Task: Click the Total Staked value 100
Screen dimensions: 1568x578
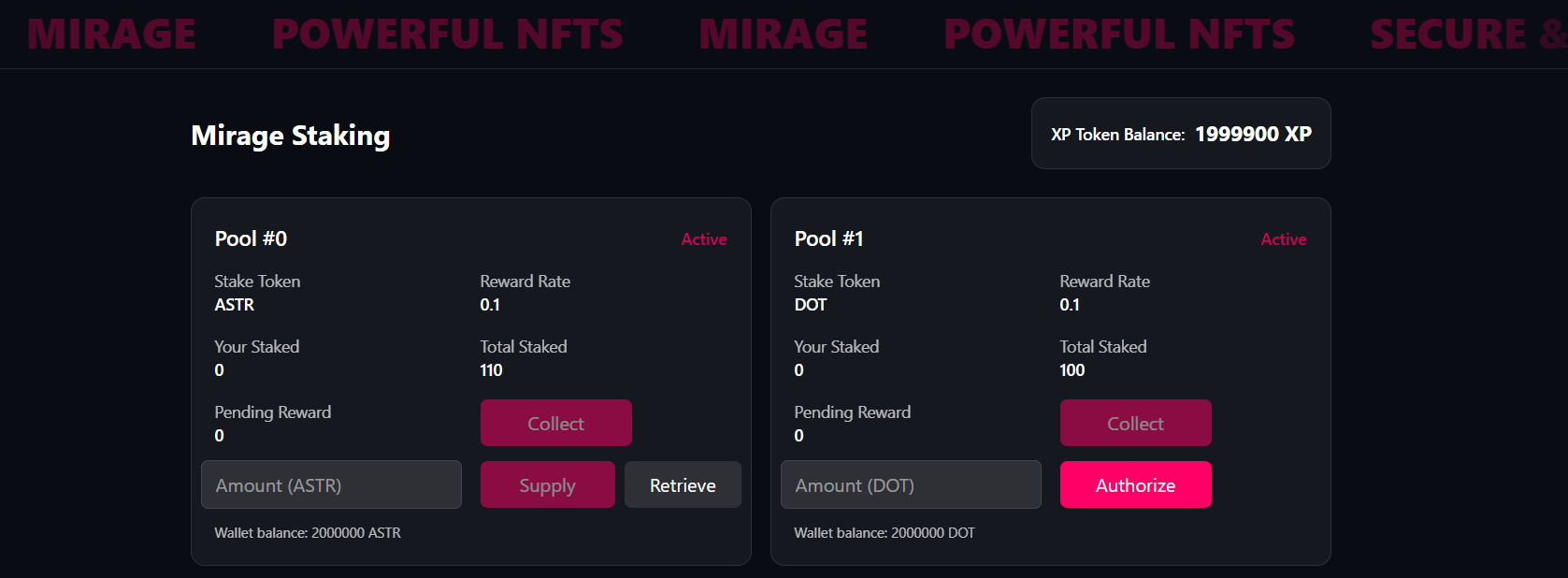Action: click(x=1072, y=370)
